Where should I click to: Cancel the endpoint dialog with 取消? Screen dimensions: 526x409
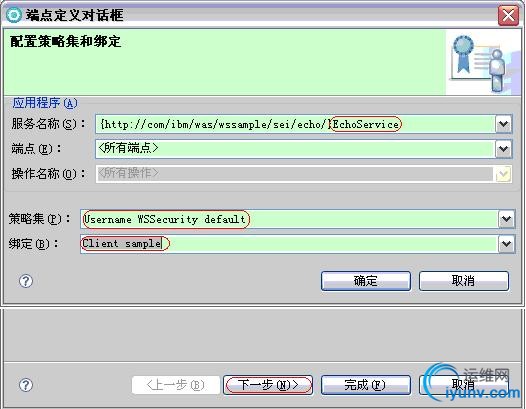tap(464, 281)
